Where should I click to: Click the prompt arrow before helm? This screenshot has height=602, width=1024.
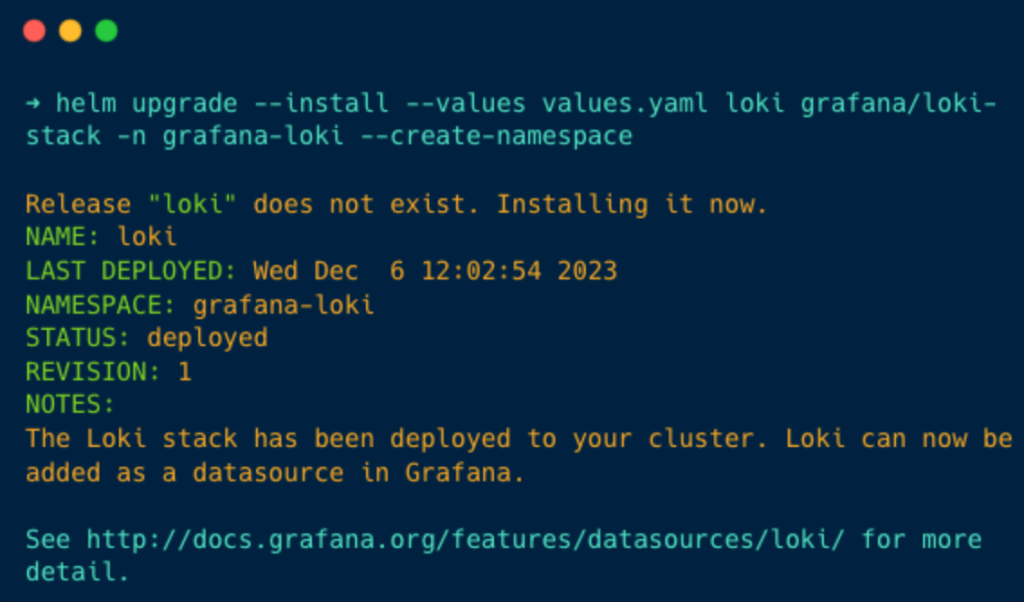(x=33, y=103)
